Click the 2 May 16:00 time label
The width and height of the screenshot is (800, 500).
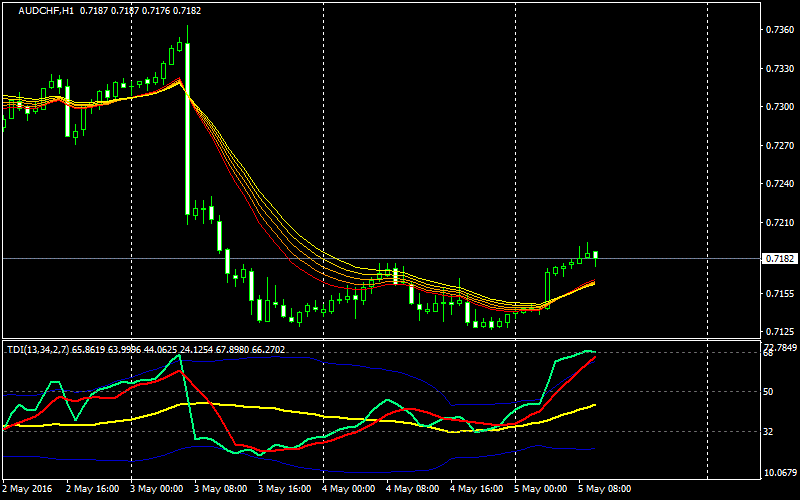pyautogui.click(x=93, y=489)
